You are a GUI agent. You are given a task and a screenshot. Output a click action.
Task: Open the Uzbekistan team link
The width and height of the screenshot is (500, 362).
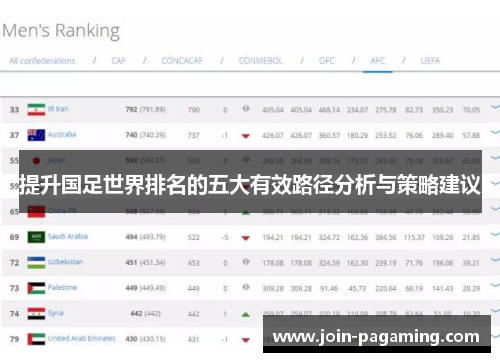click(x=65, y=262)
